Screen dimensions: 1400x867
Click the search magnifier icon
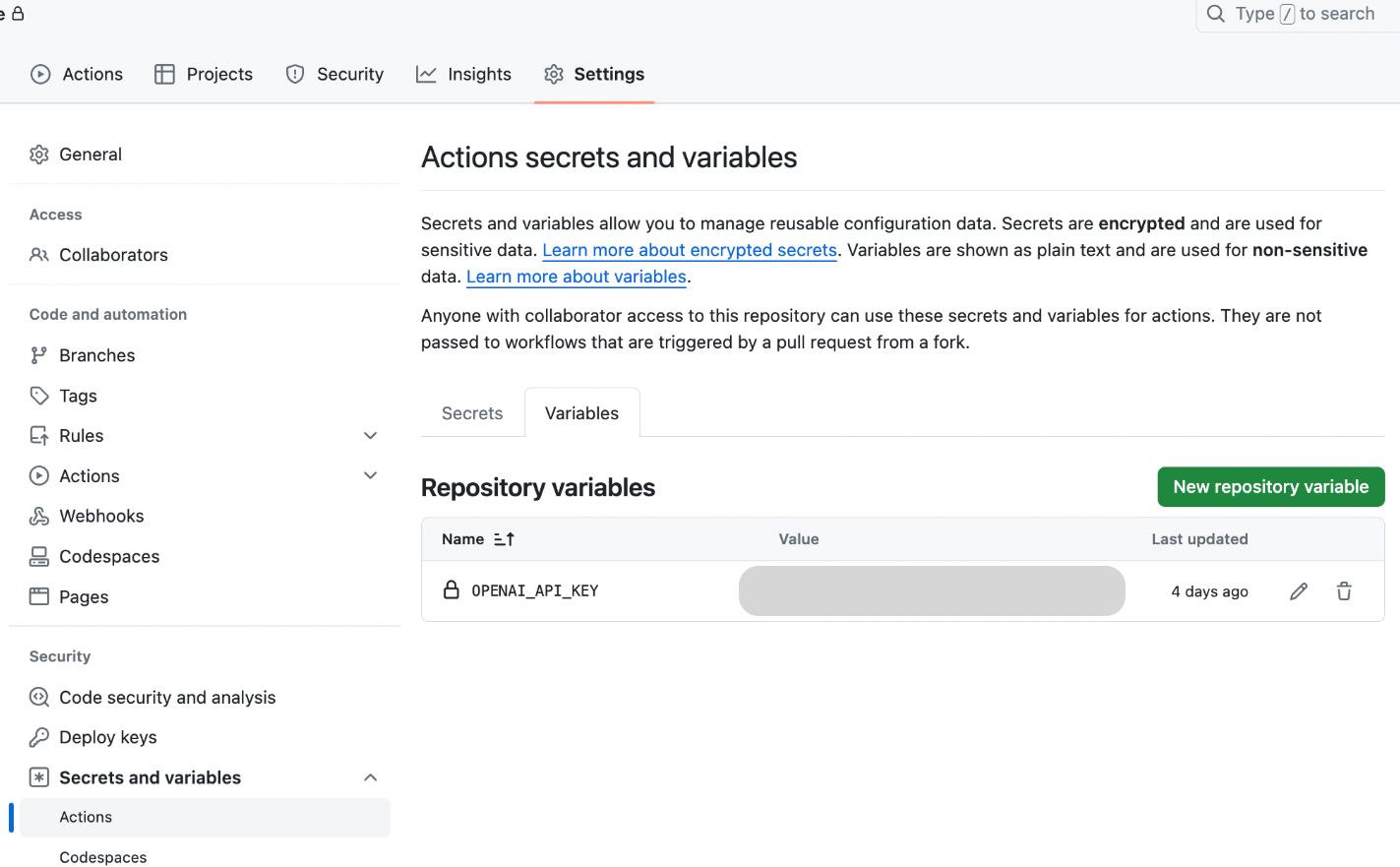1215,14
